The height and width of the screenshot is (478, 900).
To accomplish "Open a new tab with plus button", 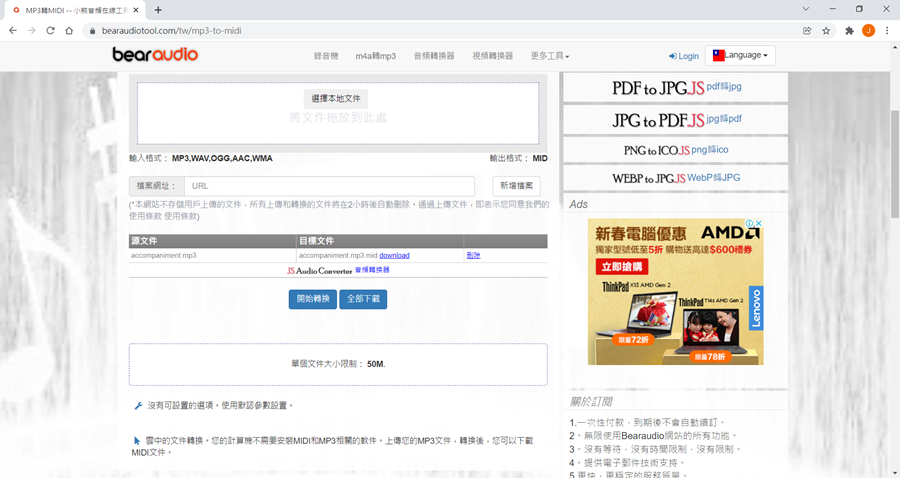I will (x=158, y=10).
